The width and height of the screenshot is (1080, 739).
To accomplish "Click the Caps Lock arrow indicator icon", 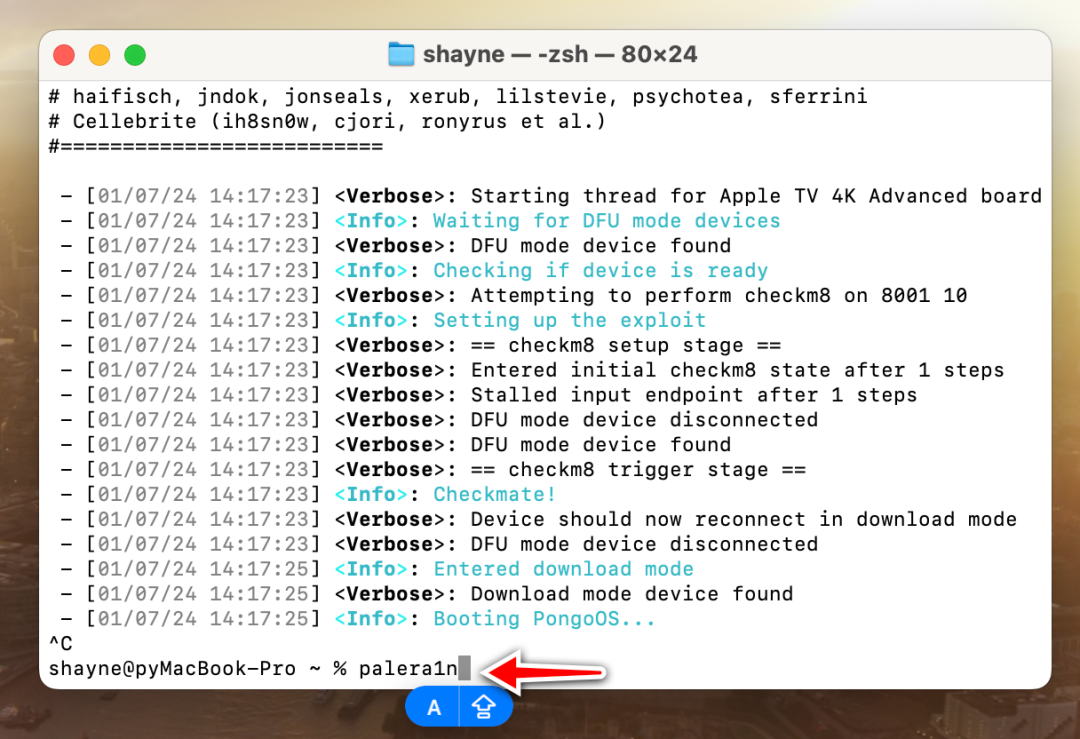I will [x=484, y=707].
